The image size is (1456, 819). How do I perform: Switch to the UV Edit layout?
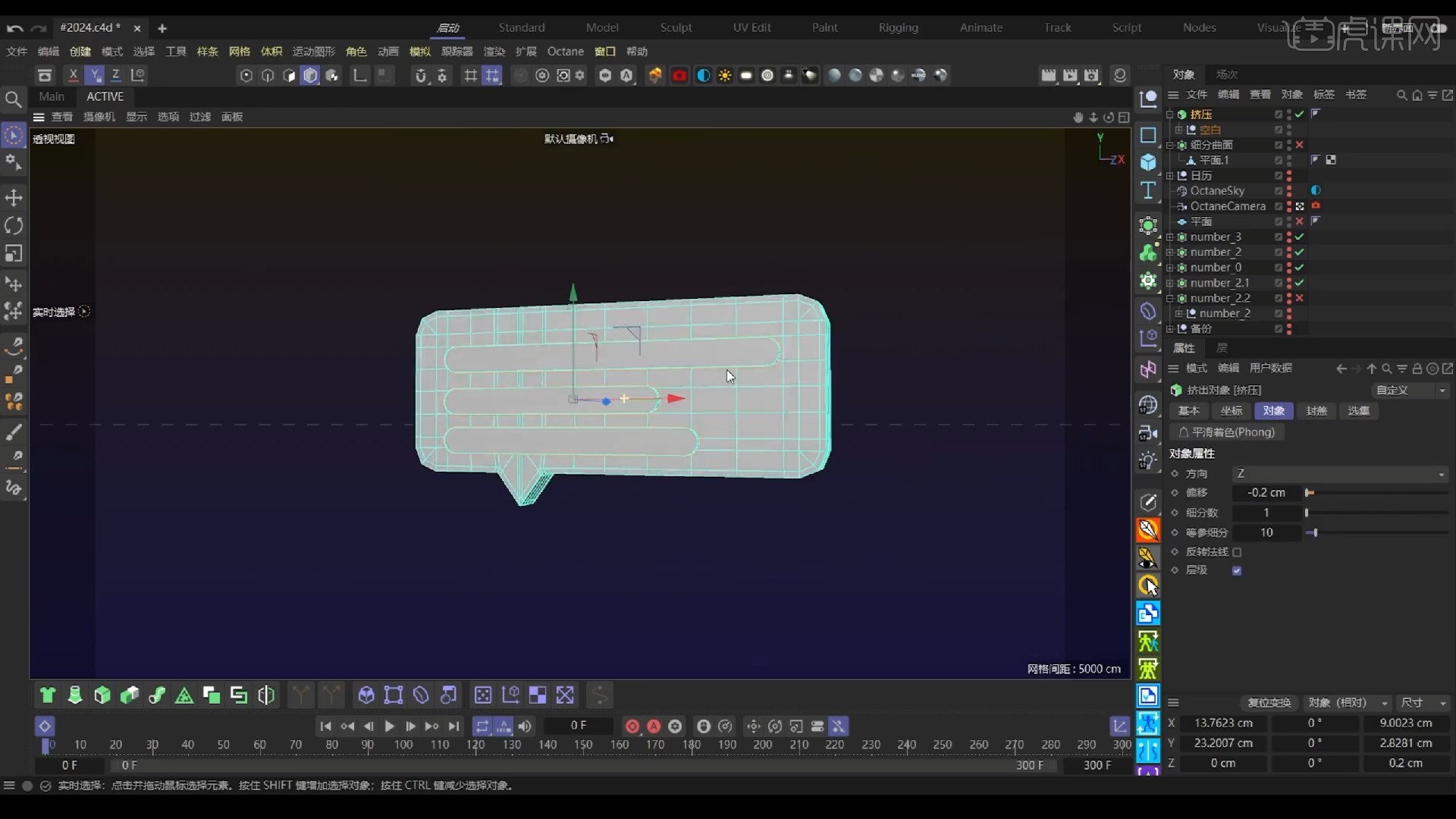752,27
